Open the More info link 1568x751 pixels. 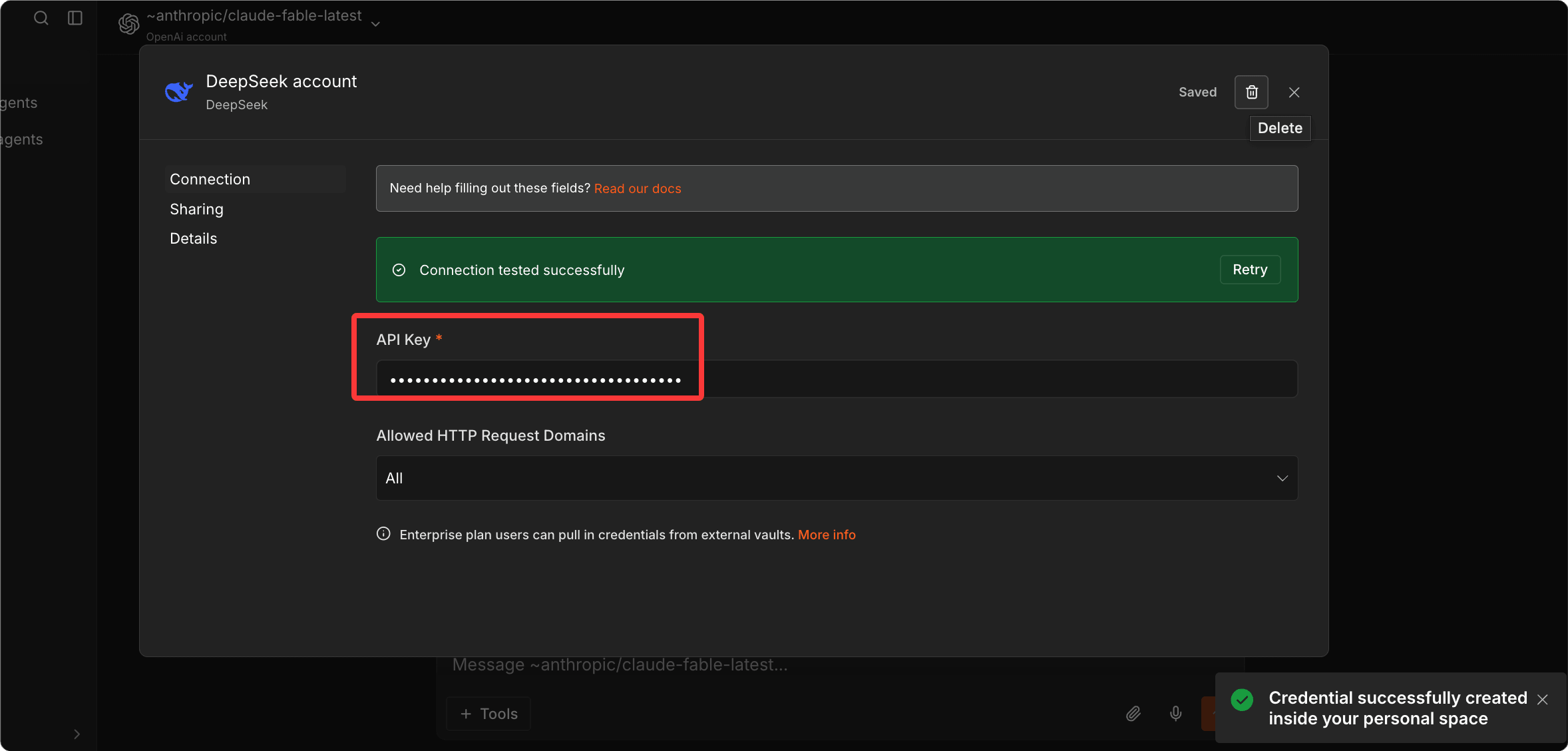tap(827, 535)
